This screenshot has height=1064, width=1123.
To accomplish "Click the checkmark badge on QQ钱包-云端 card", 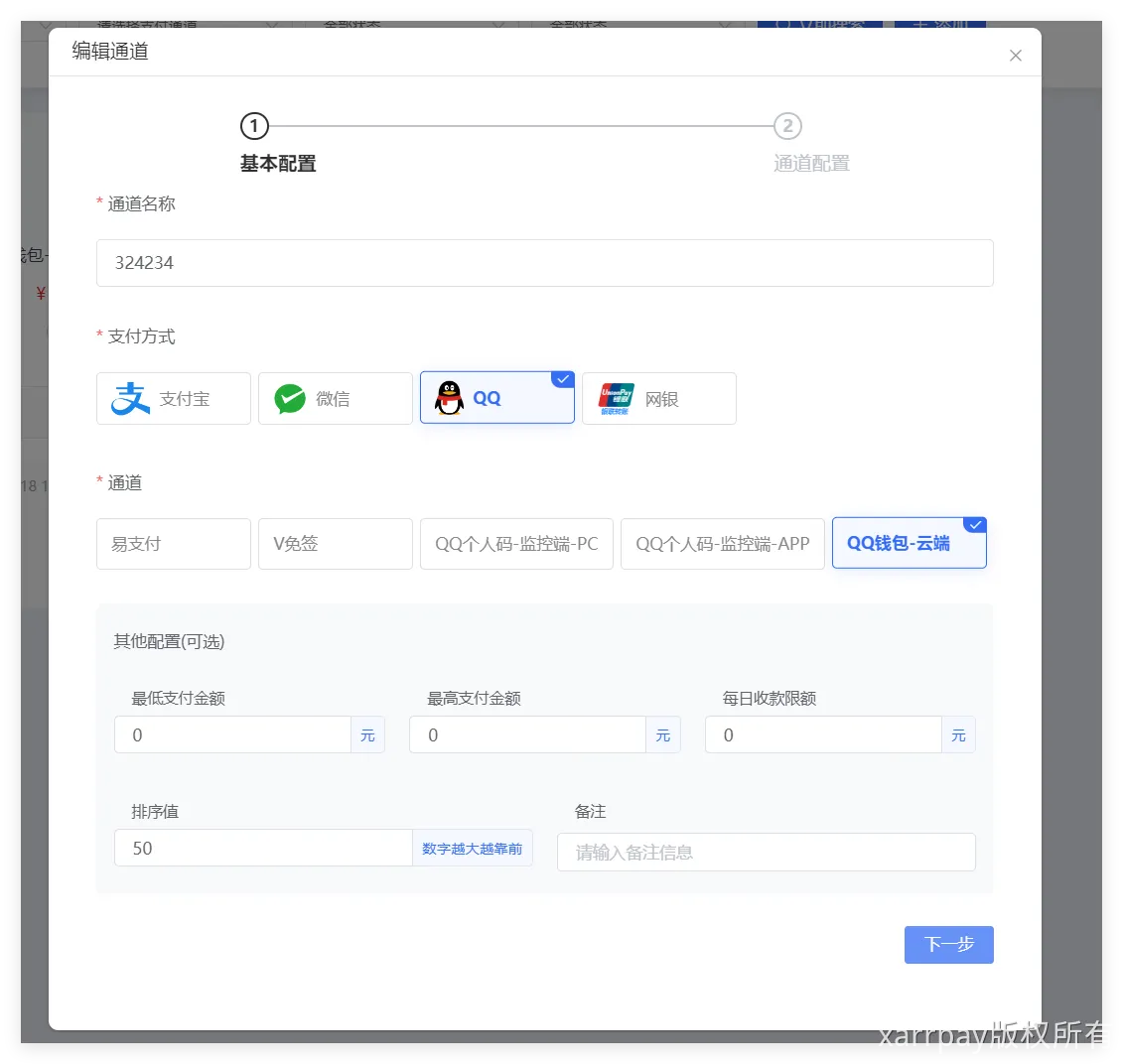I will (x=976, y=524).
